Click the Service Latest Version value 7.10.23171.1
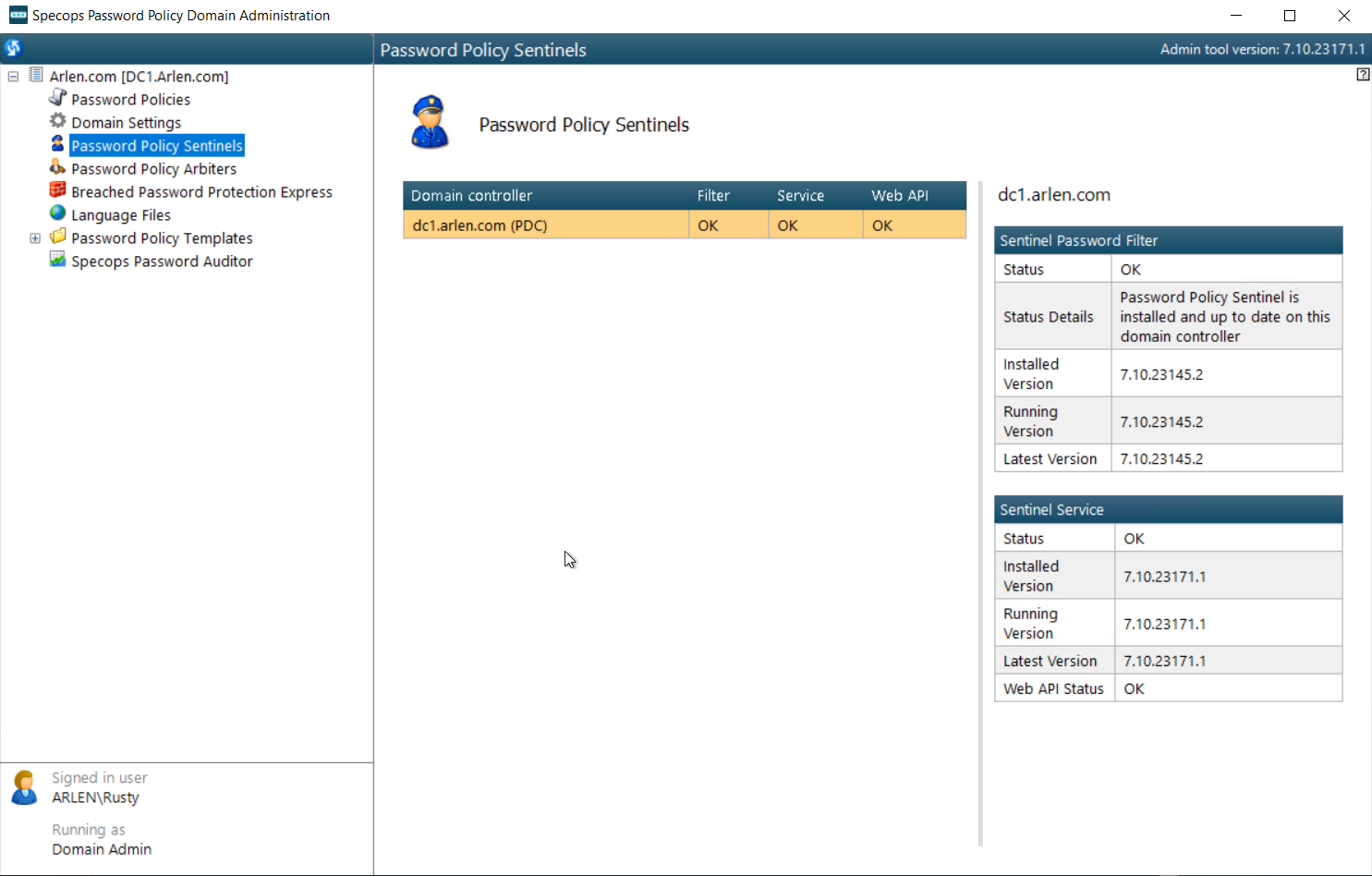The width and height of the screenshot is (1372, 876). tap(1164, 661)
